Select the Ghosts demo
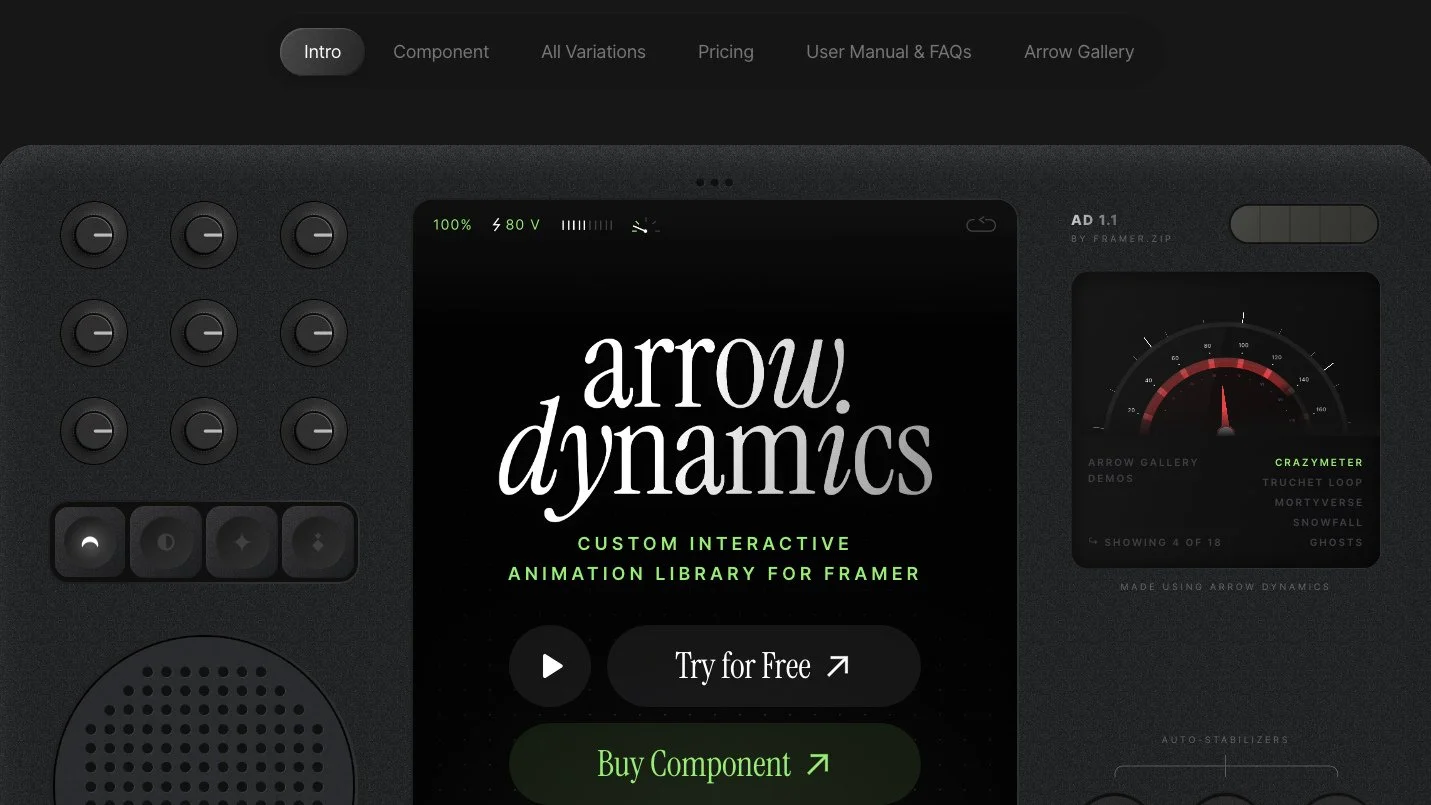 click(1337, 543)
